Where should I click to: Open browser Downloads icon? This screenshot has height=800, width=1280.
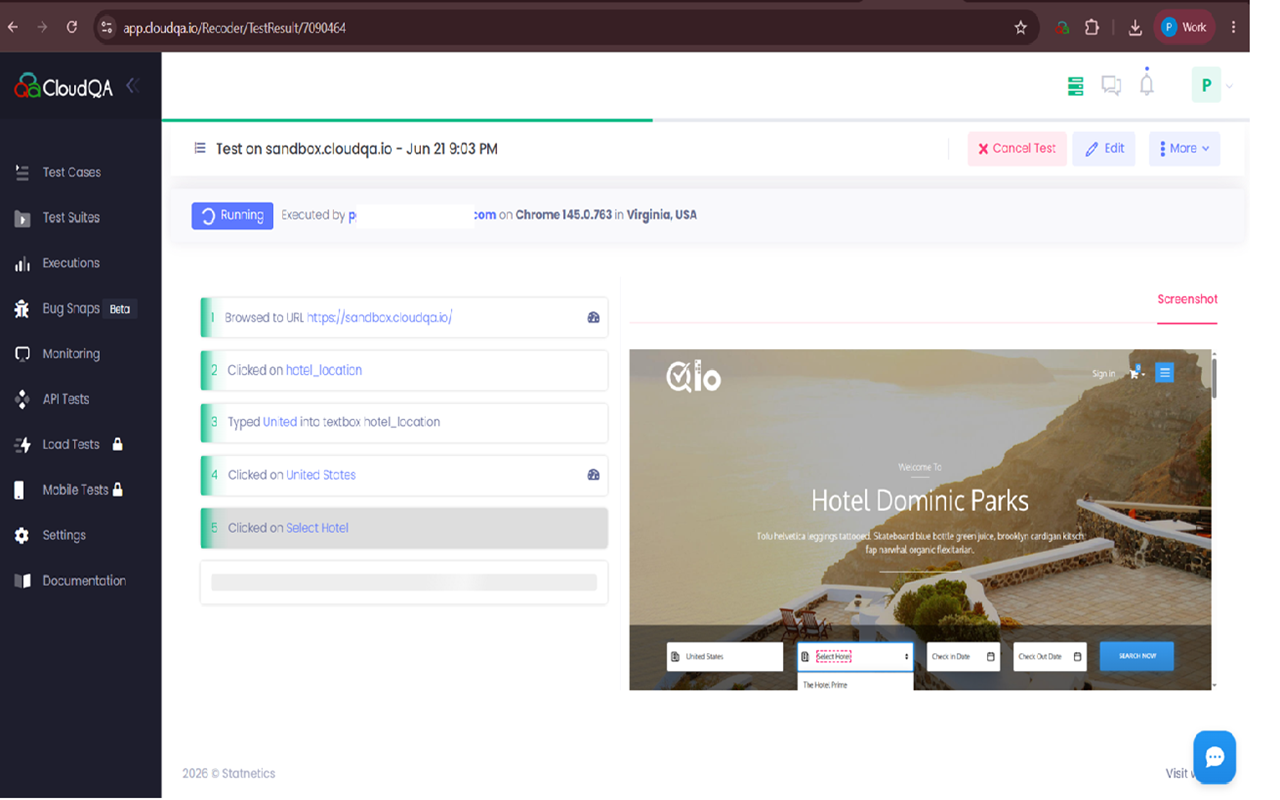coord(1135,28)
